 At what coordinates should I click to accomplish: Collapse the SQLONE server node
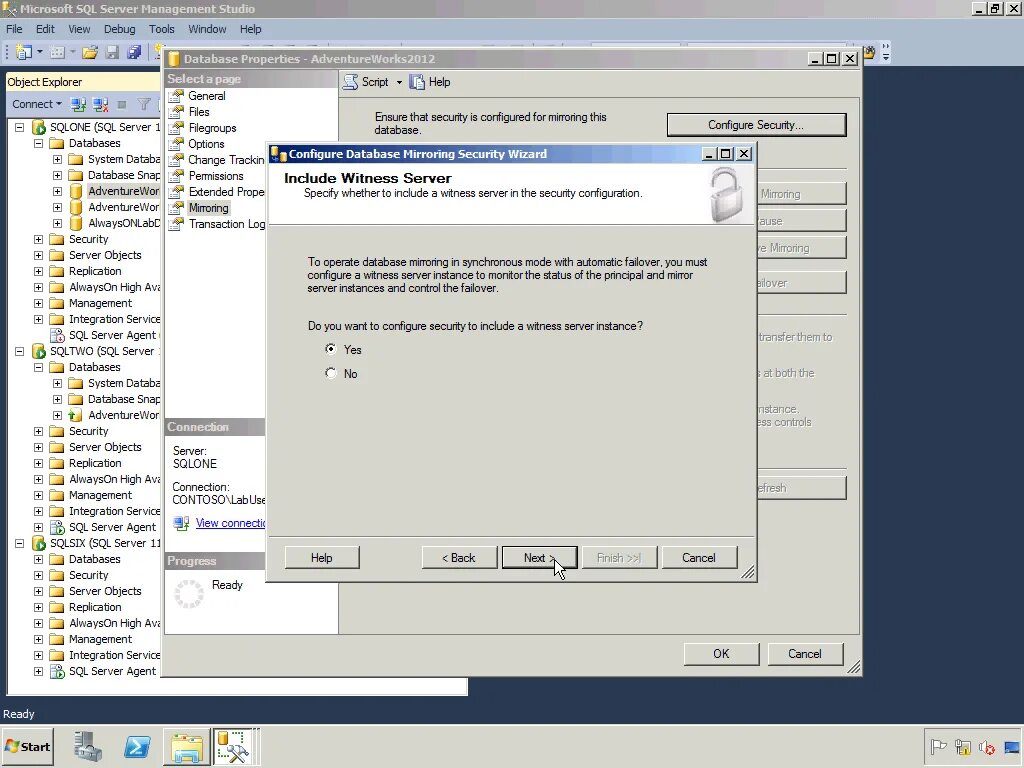[20, 127]
